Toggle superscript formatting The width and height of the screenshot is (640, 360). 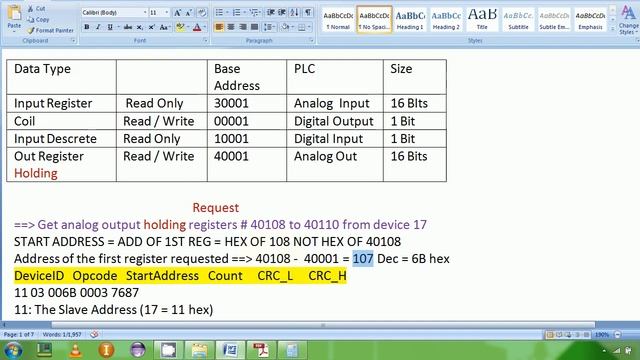pyautogui.click(x=151, y=27)
